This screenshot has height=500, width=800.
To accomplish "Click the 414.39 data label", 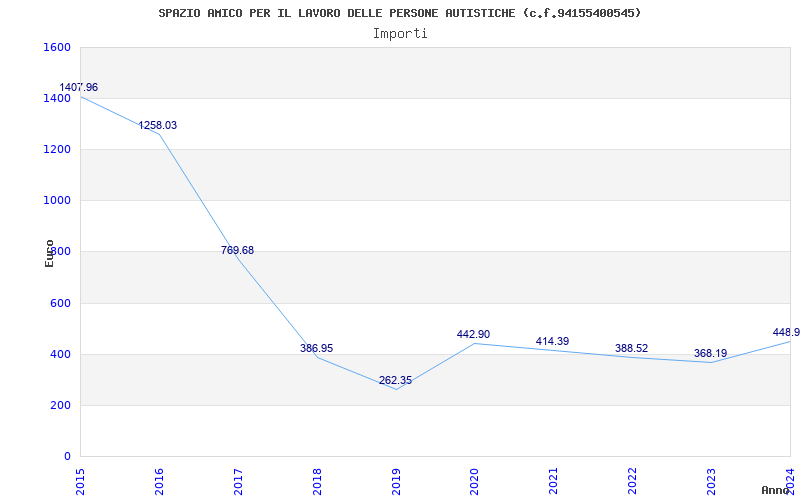I will click(x=552, y=341).
